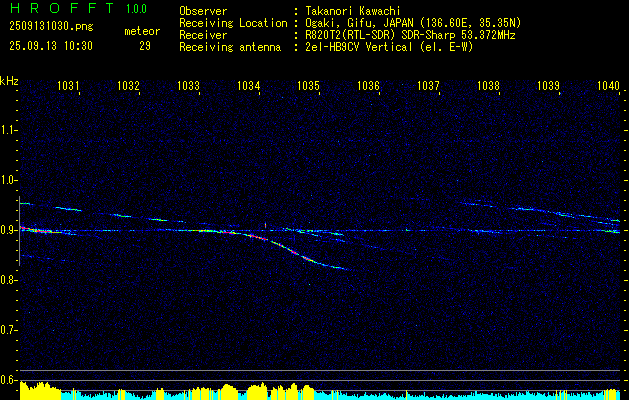Click time marker 1034

248,85
